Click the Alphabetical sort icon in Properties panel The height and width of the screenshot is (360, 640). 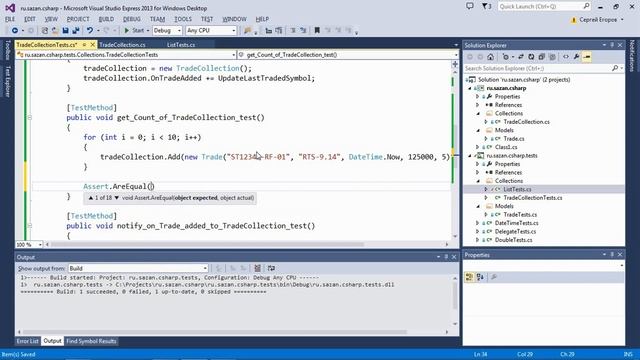[480, 277]
